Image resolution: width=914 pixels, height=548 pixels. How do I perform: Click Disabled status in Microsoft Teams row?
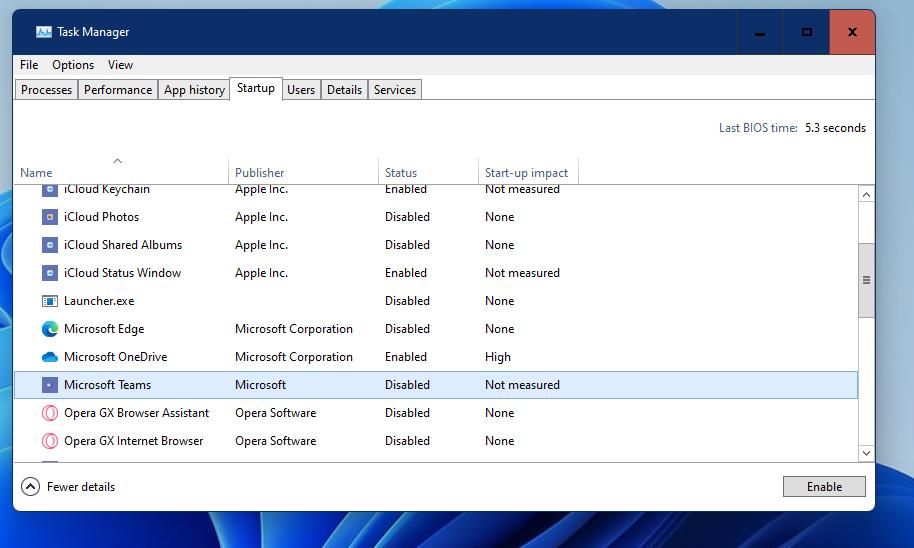(x=407, y=385)
